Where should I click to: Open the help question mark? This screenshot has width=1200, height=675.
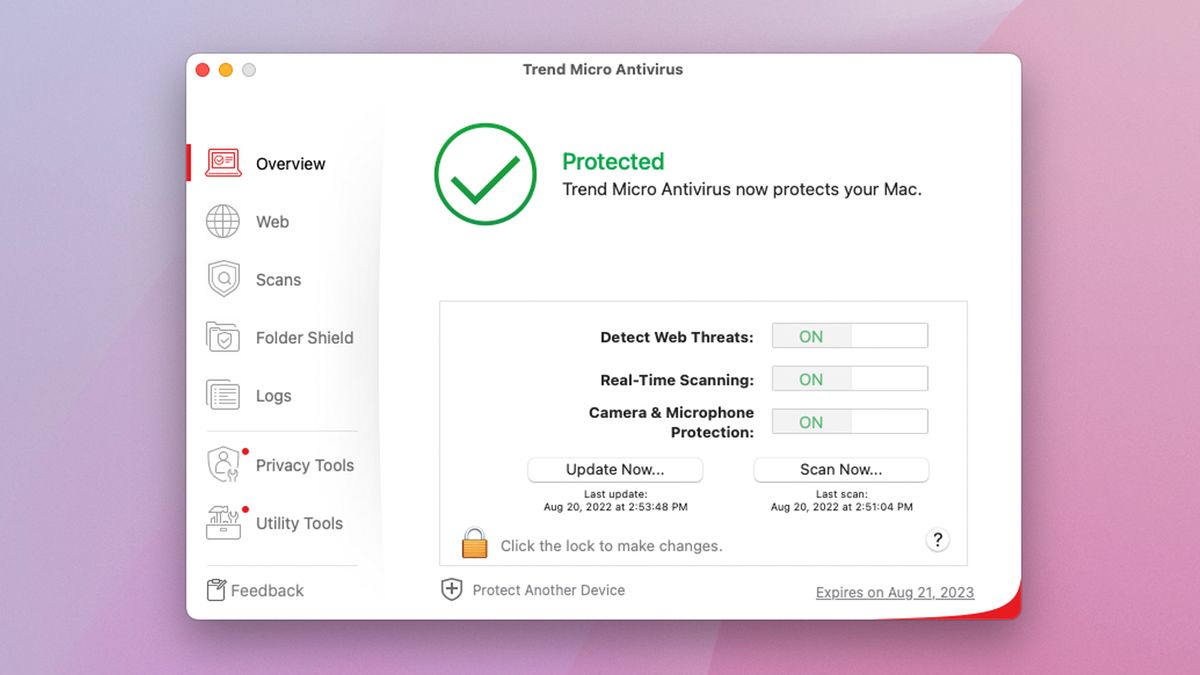tap(937, 539)
